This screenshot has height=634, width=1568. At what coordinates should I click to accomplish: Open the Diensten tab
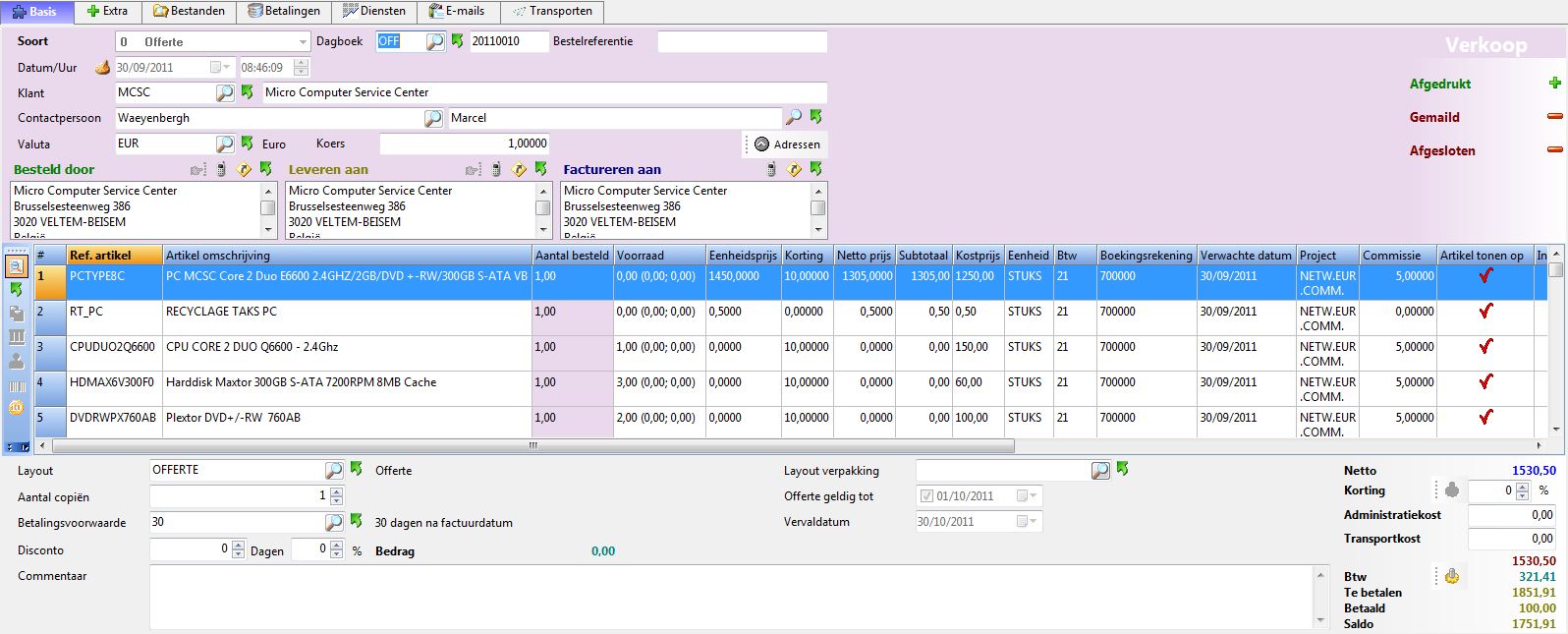click(373, 12)
